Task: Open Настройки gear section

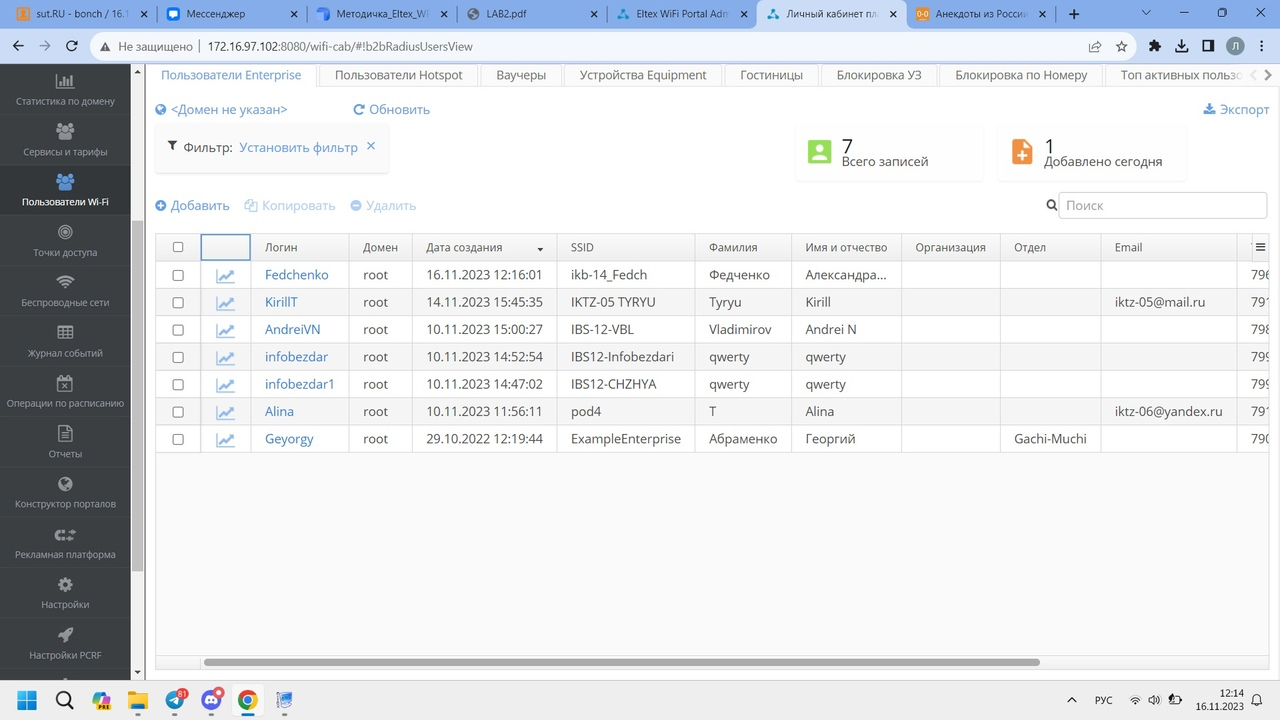Action: (65, 593)
